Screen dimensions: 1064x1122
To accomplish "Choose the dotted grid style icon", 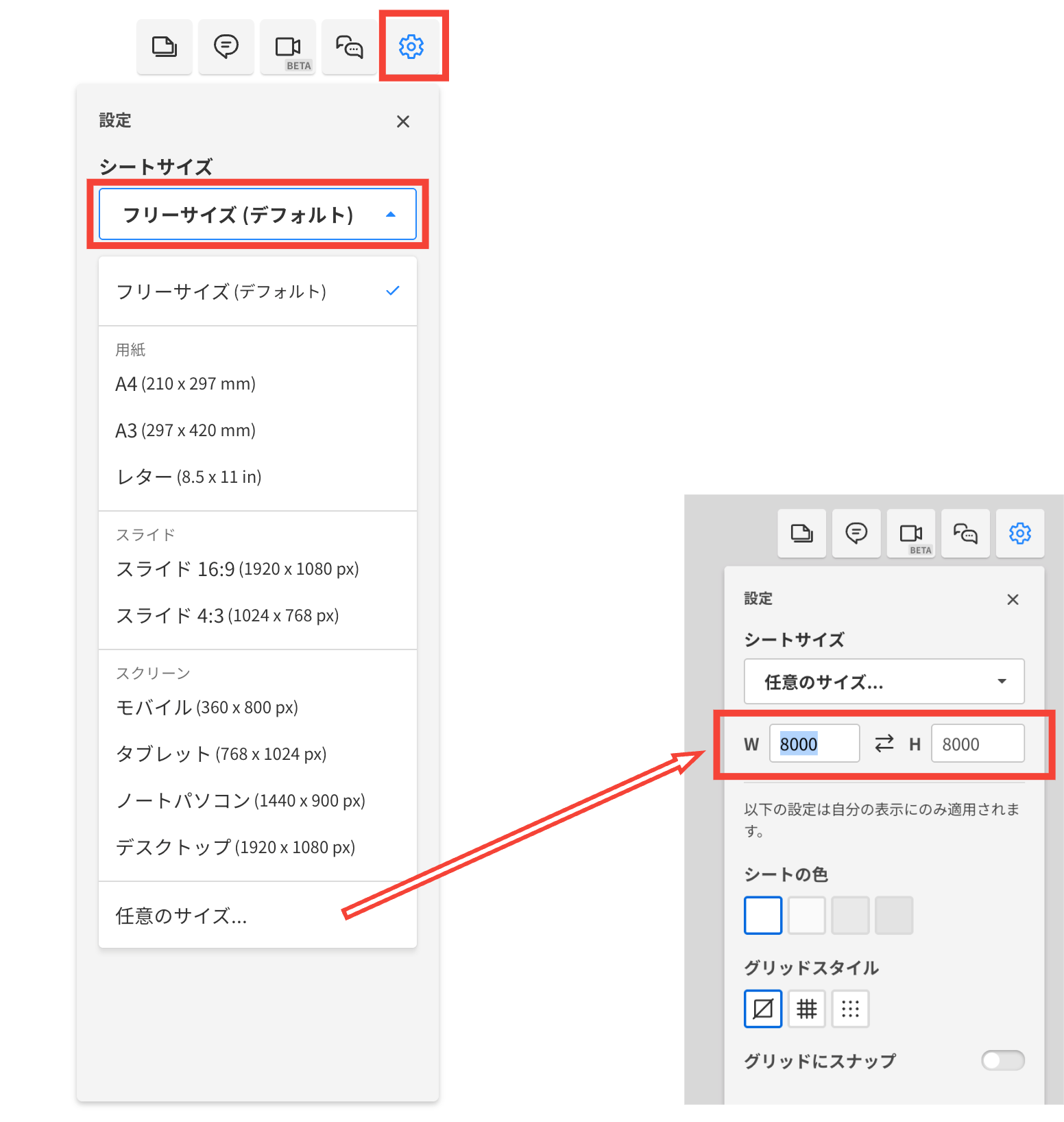I will coord(851,1009).
